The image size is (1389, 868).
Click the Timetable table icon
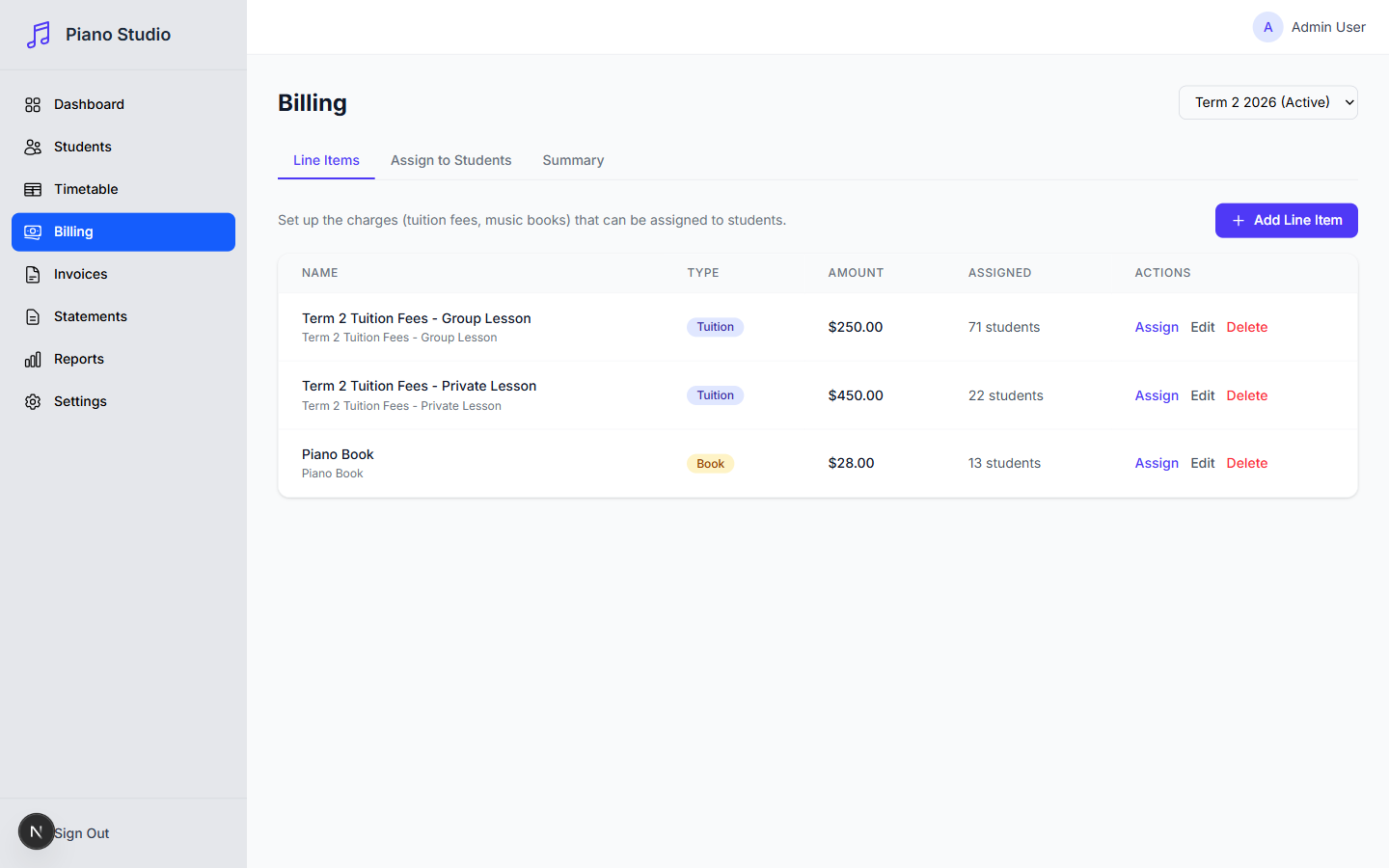click(33, 189)
